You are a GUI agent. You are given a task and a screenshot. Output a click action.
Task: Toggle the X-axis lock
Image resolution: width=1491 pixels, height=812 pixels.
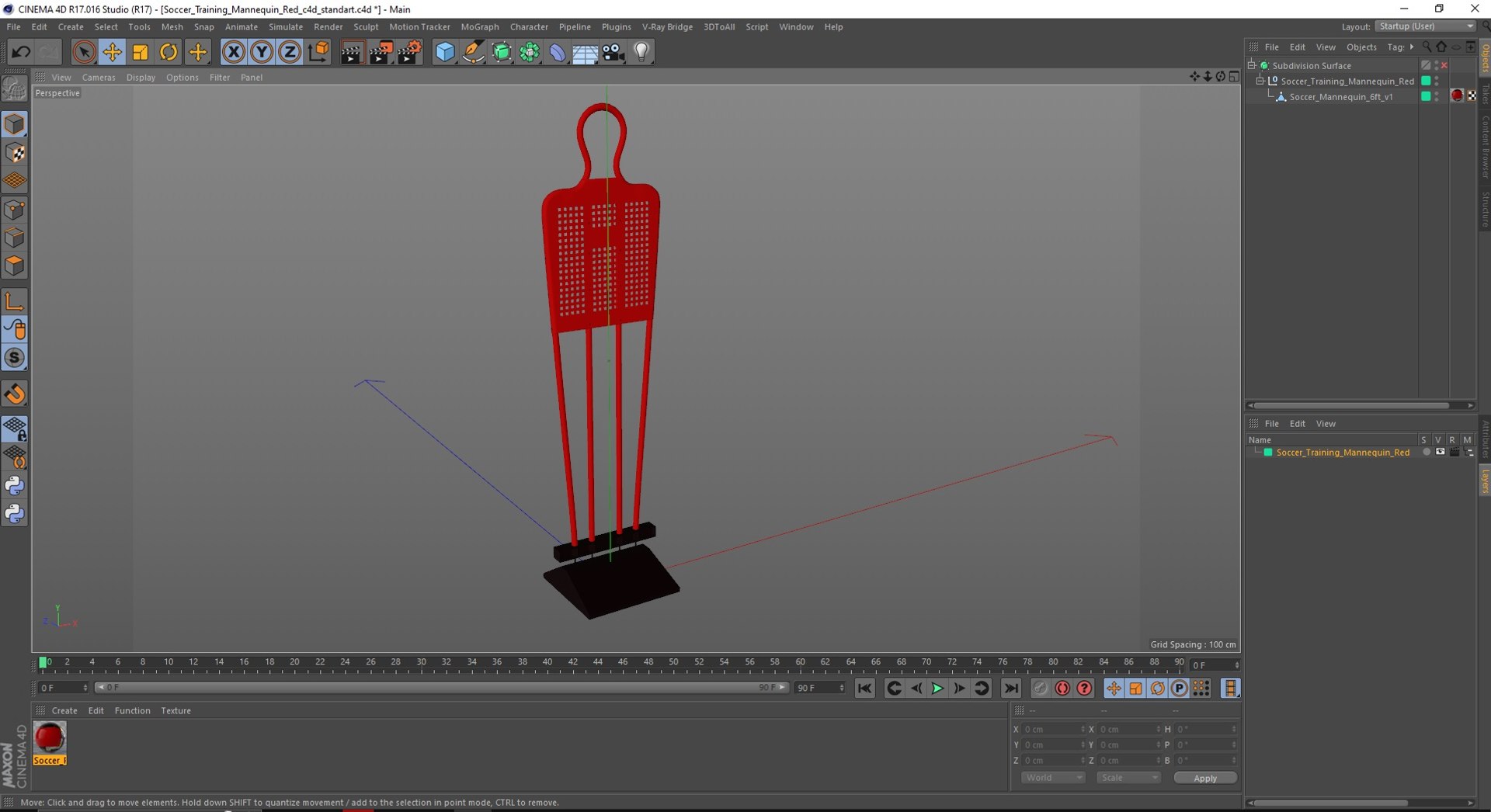(x=233, y=52)
